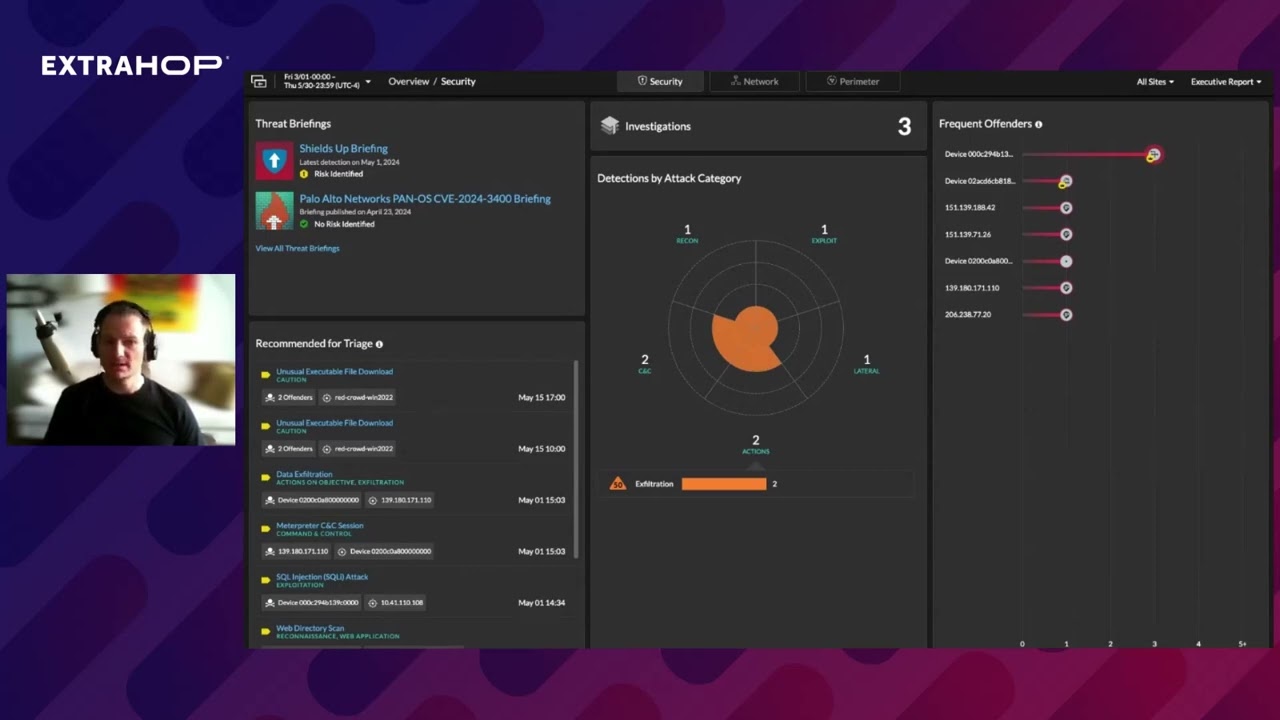This screenshot has height=720, width=1280.
Task: Click the yellow tag icon beside Meterpreter C&C Session
Action: [x=266, y=529]
